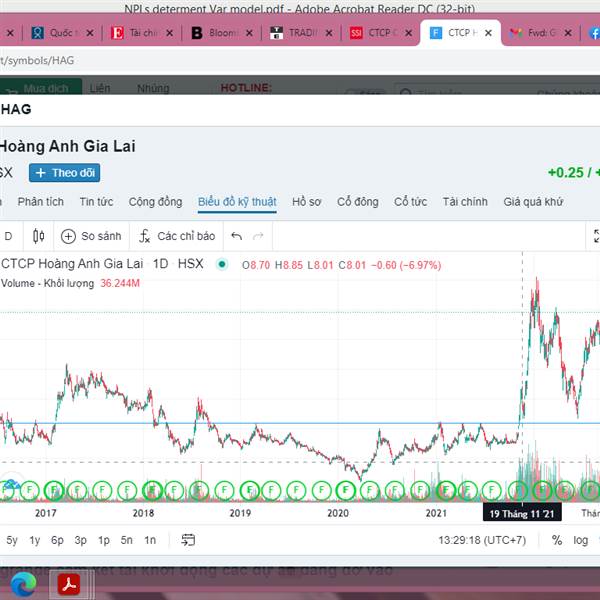Toggle percent scale on the chart

coord(557,540)
